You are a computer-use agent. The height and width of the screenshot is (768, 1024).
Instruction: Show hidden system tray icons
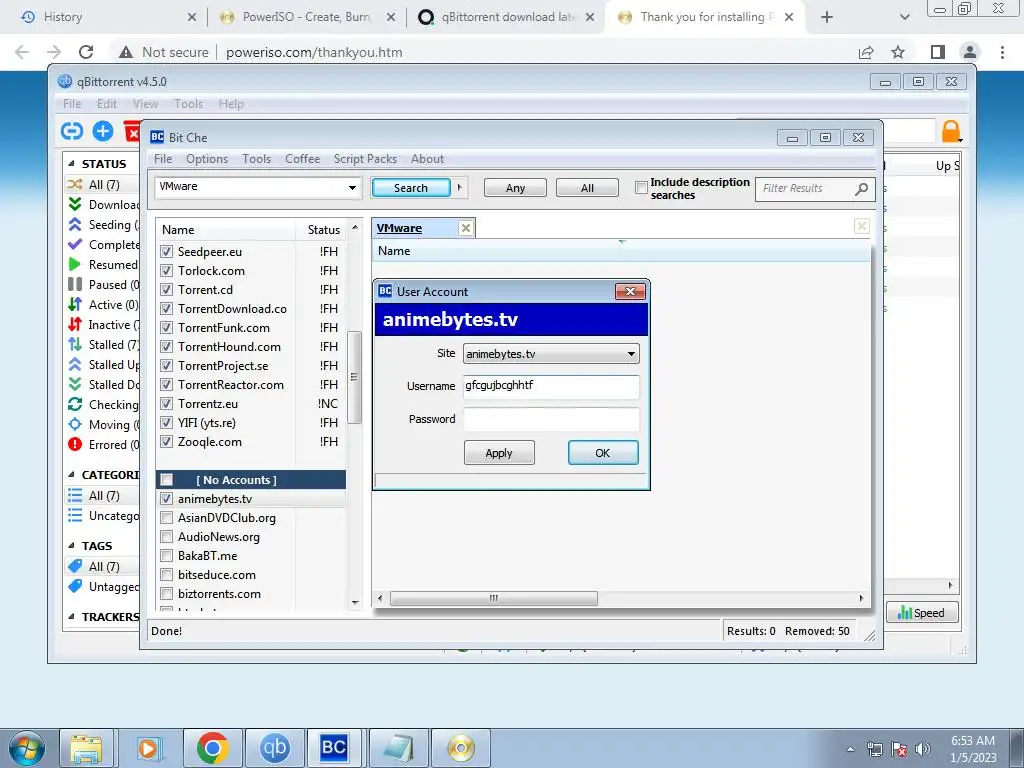tap(850, 749)
